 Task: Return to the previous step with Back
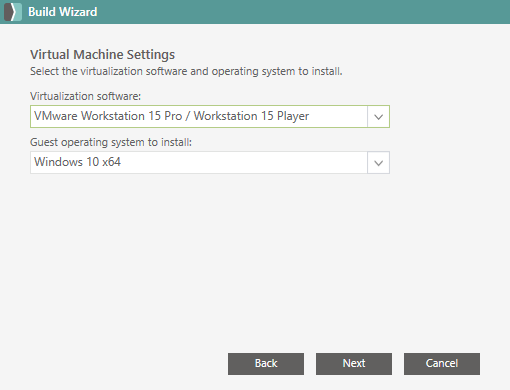point(266,364)
